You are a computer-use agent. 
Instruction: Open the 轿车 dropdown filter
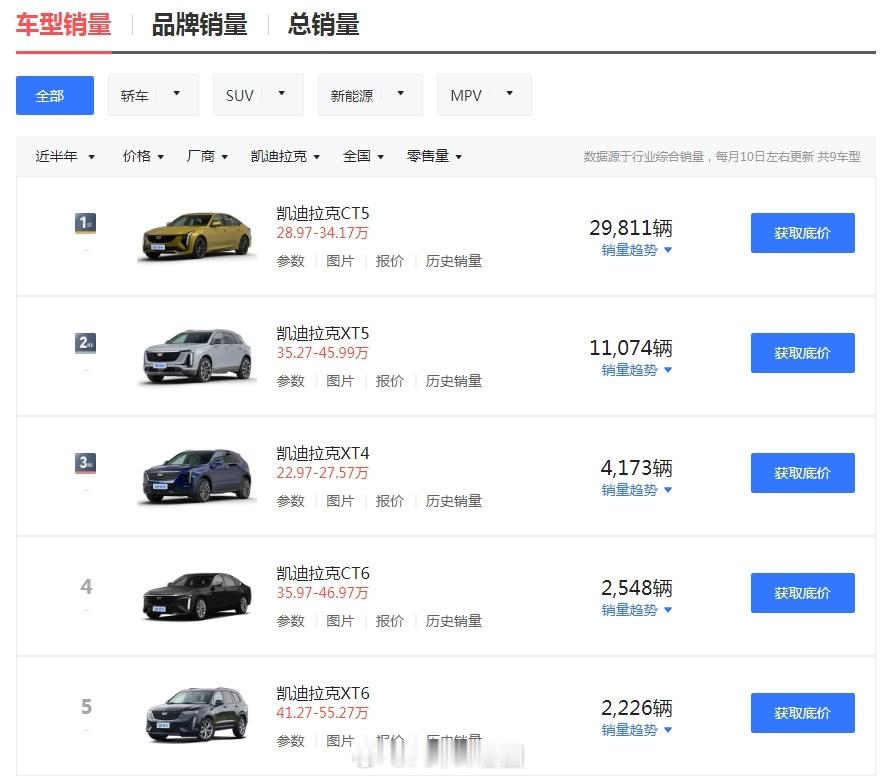click(153, 95)
